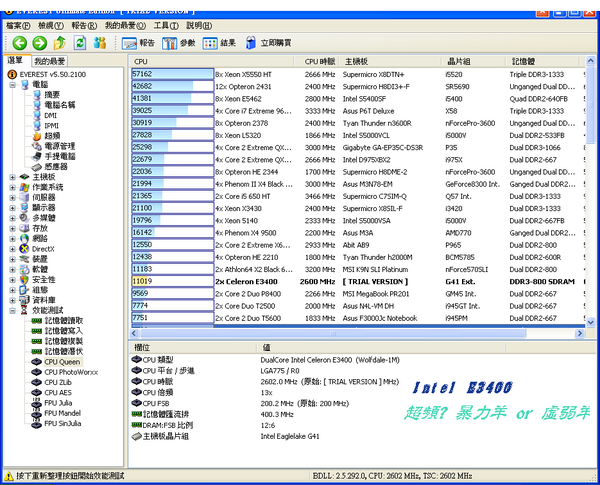
Task: Show the 結果 results toolbar button
Action: (x=219, y=43)
